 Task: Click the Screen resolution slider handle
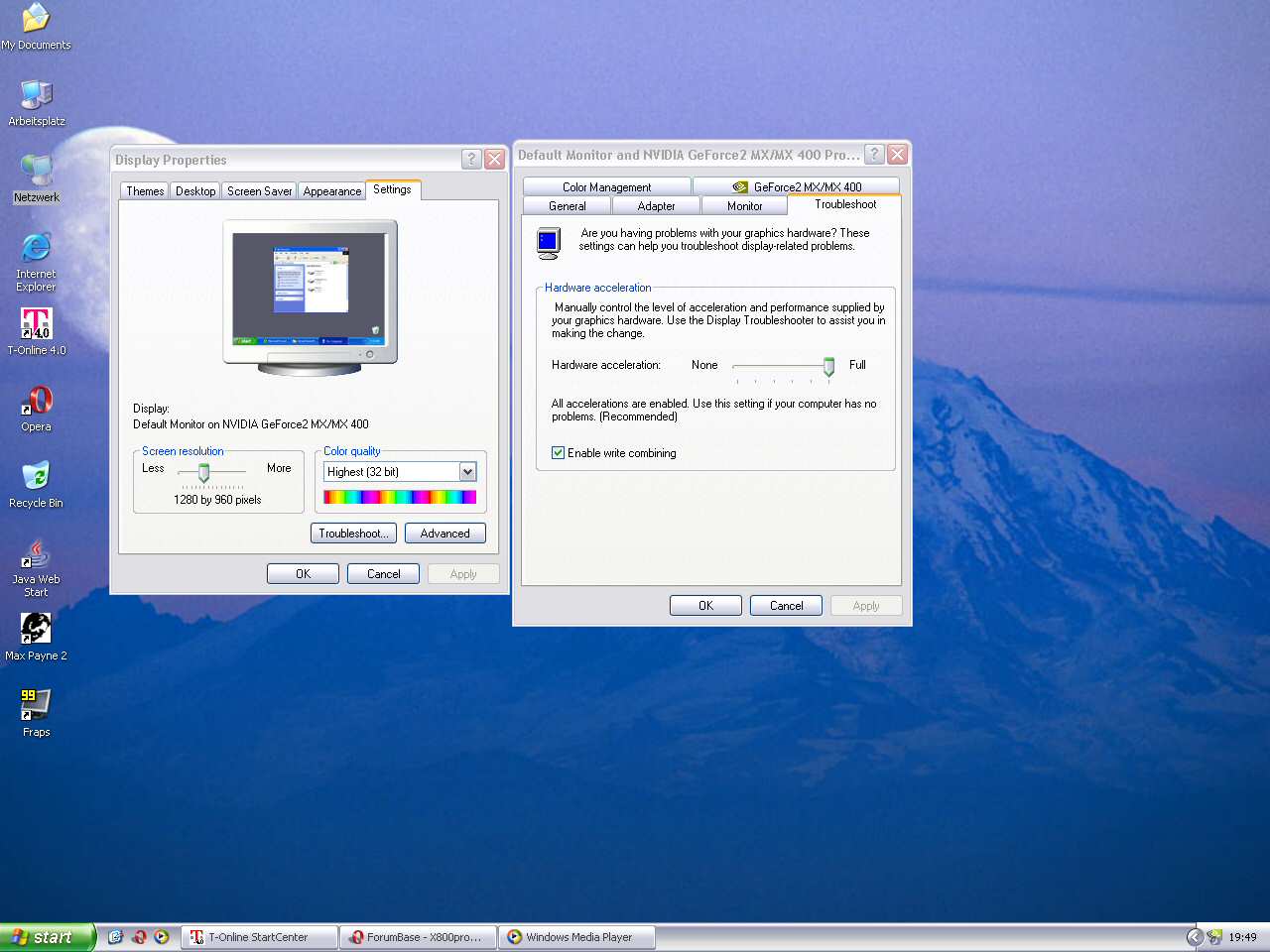[203, 472]
